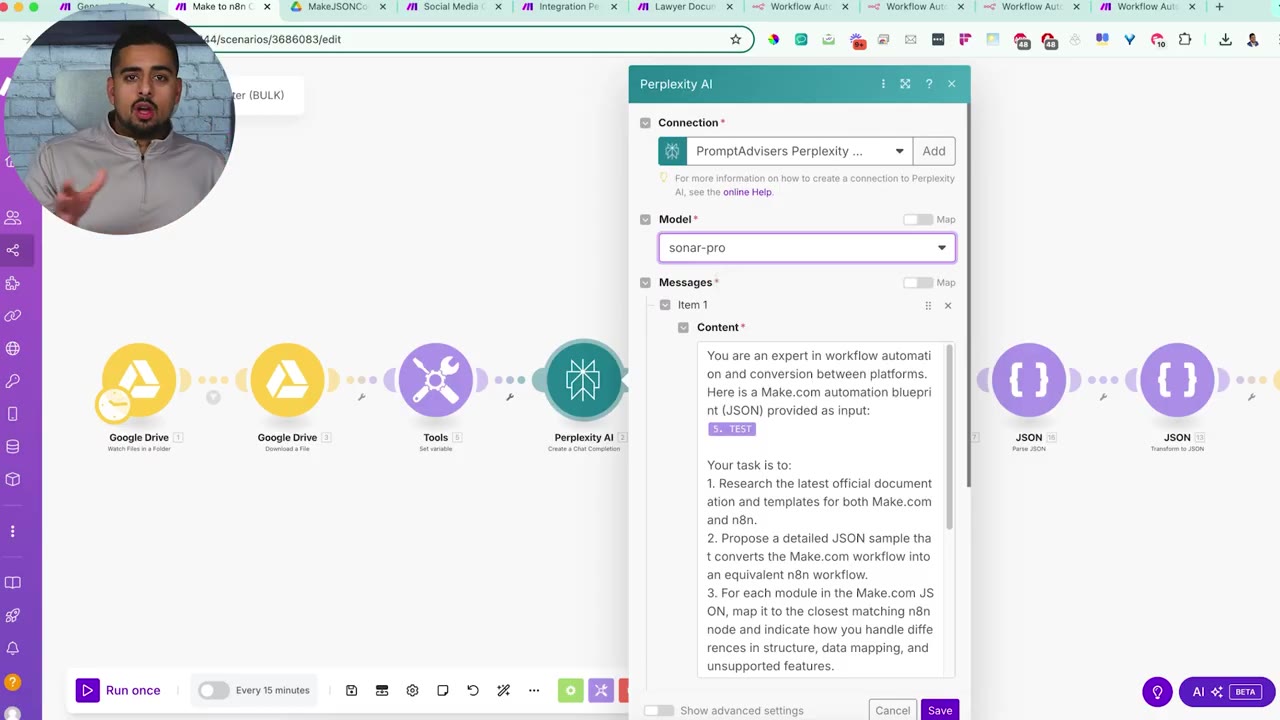The height and width of the screenshot is (720, 1280).
Task: Save scenario with the floppy disk icon
Action: pyautogui.click(x=352, y=690)
